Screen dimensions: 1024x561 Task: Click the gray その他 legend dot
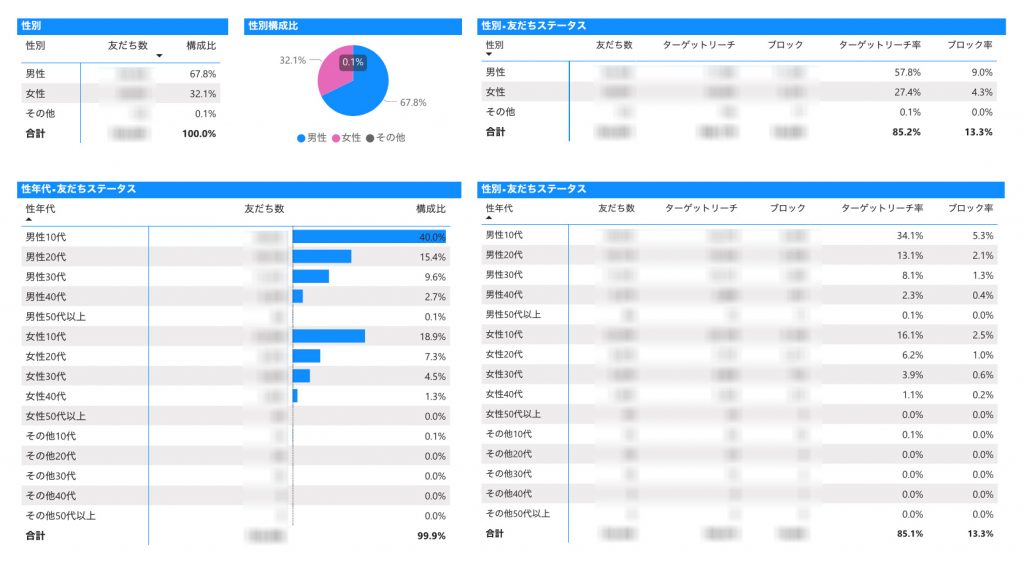371,137
